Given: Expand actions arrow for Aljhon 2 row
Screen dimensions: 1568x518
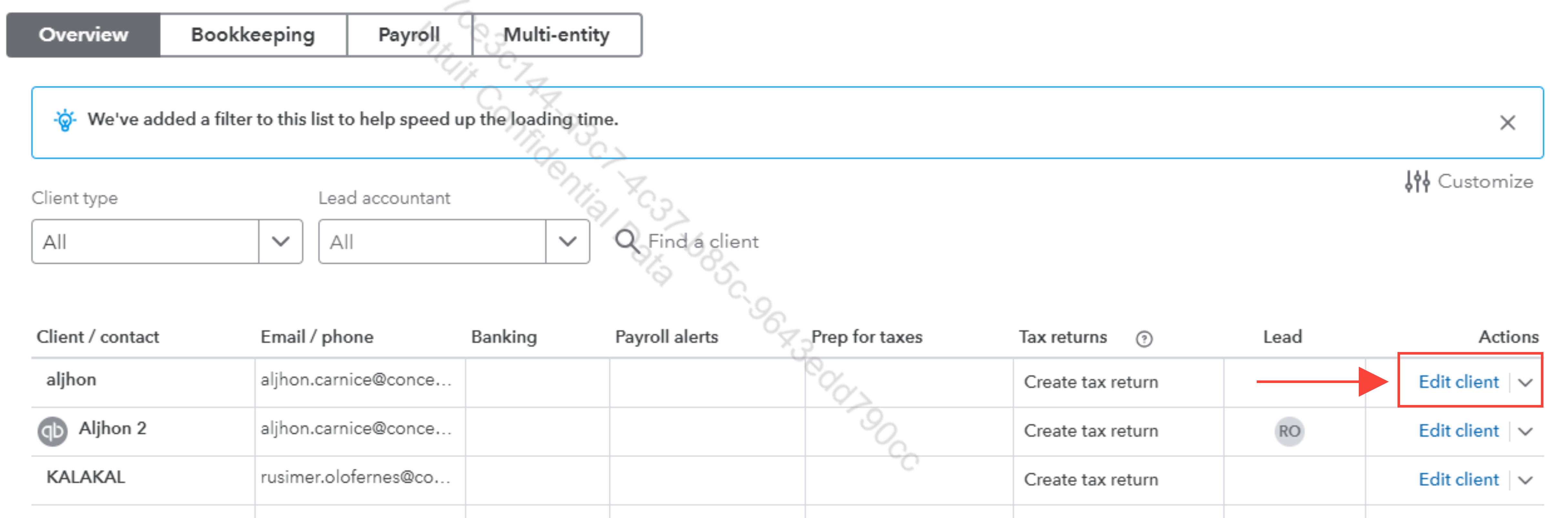Looking at the screenshot, I should (x=1525, y=431).
